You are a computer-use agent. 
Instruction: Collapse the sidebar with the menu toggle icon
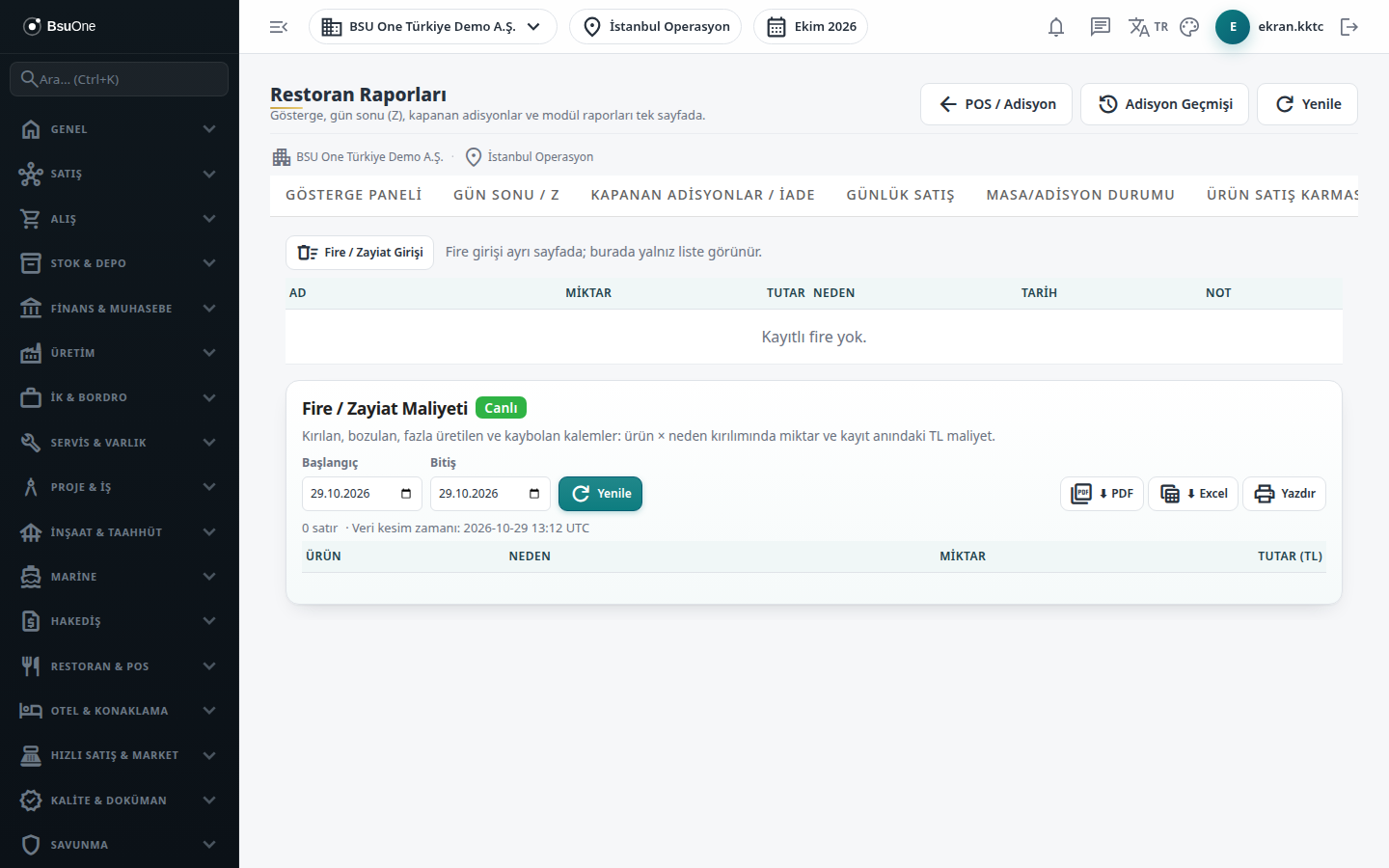(x=279, y=27)
